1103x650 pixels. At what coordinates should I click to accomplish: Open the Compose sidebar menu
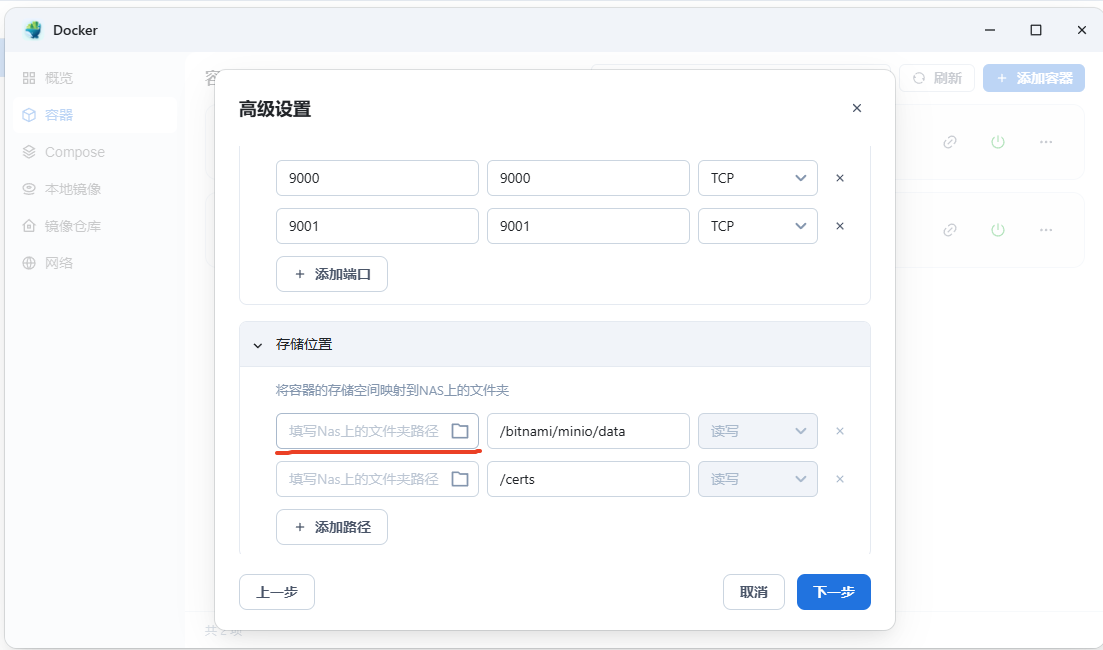[x=74, y=152]
